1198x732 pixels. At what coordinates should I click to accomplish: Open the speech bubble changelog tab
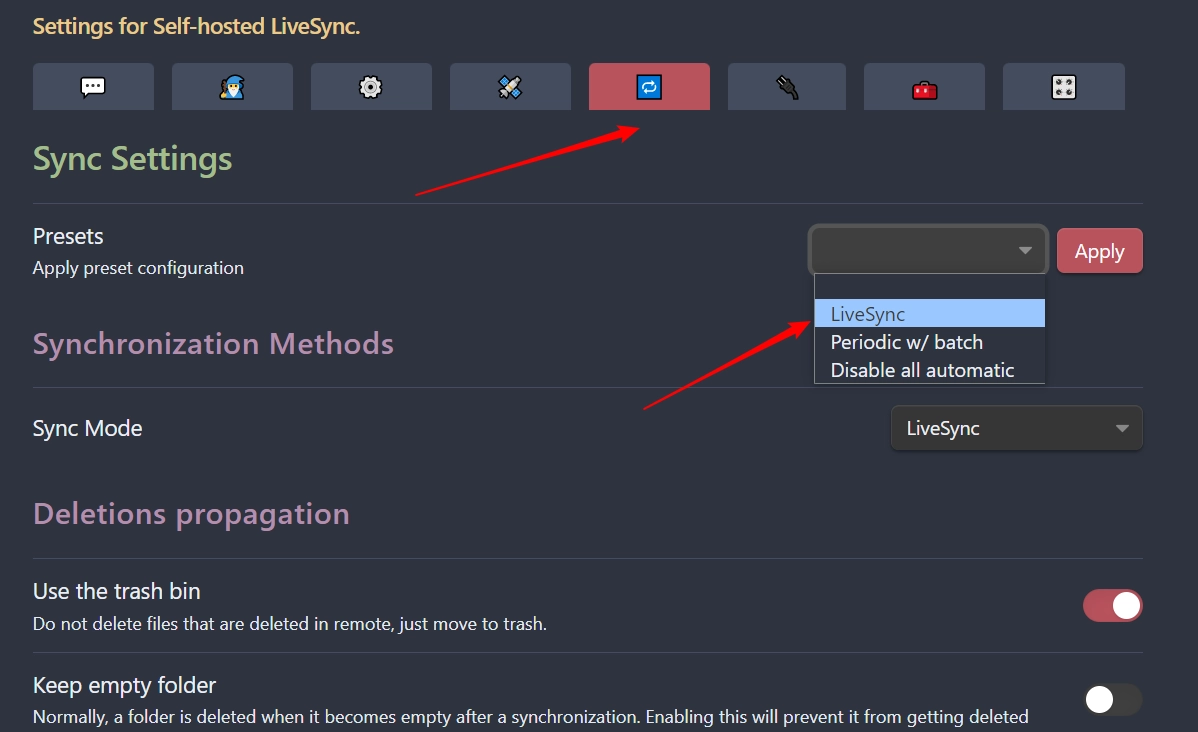coord(93,86)
